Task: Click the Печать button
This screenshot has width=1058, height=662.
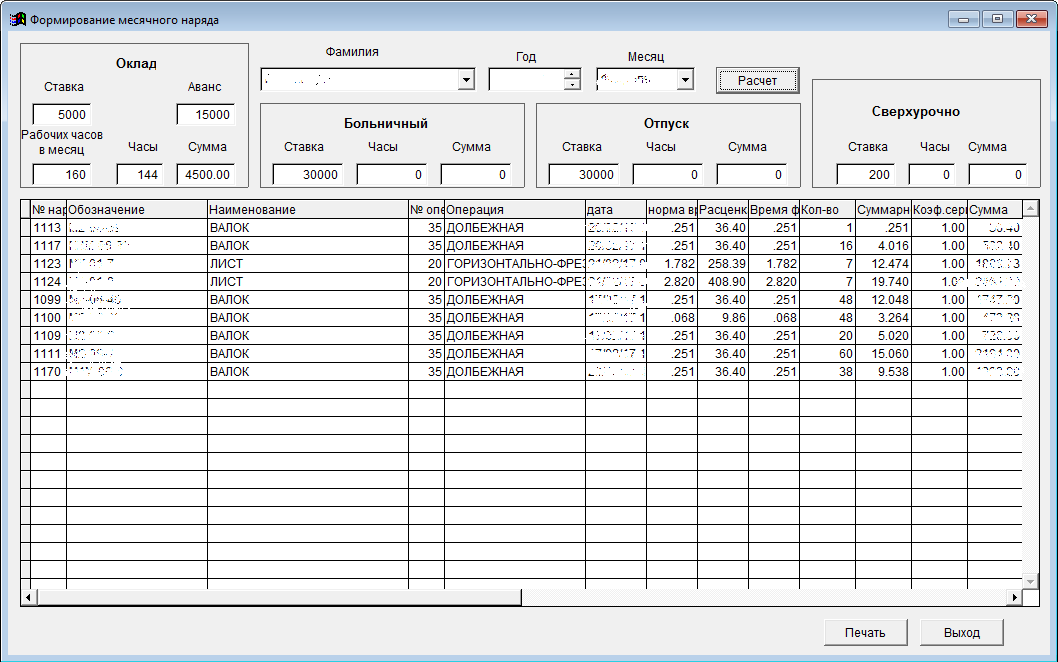Action: coord(864,632)
